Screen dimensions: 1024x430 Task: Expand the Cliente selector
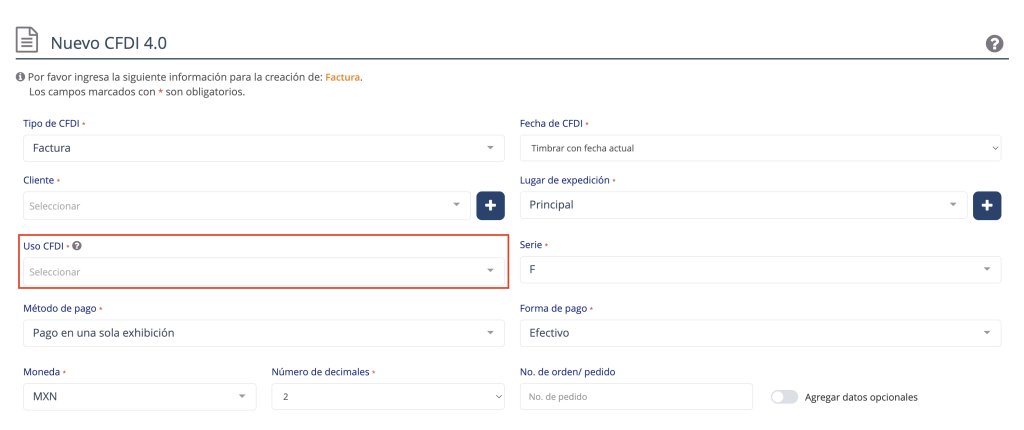tap(247, 205)
